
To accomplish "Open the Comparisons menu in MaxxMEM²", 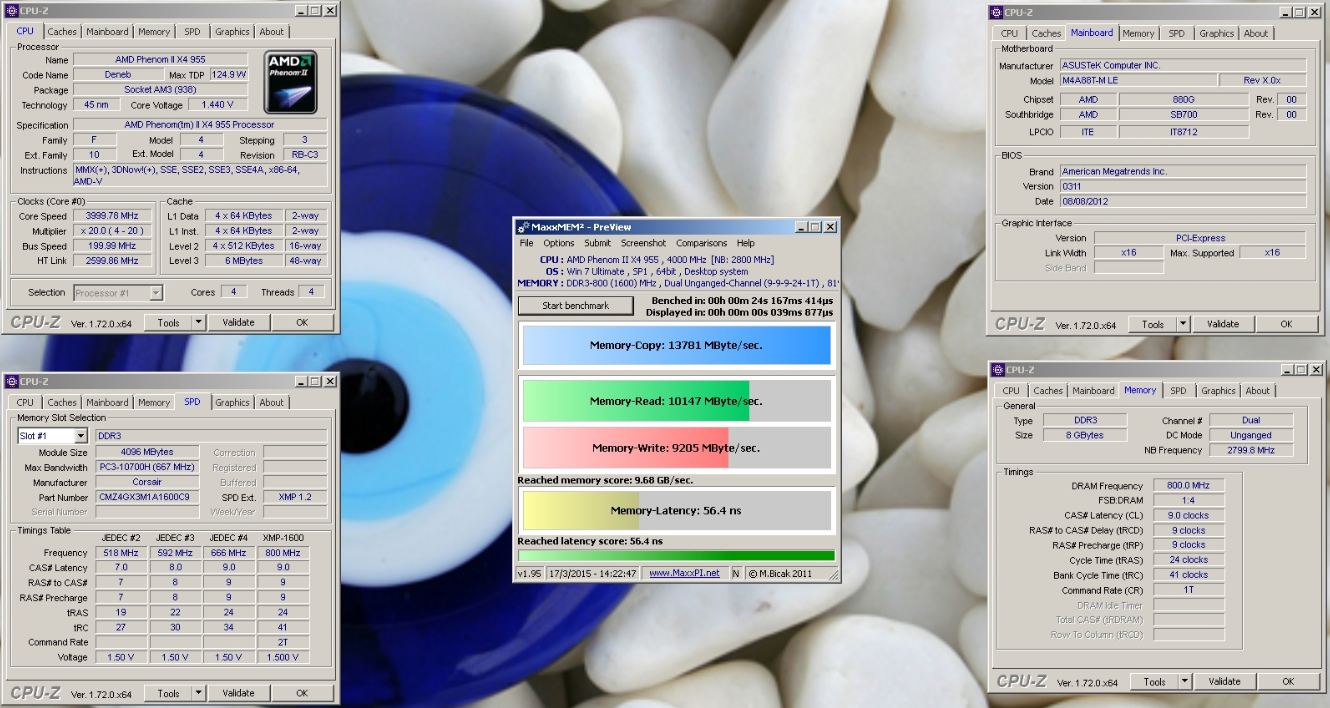I will pyautogui.click(x=701, y=243).
